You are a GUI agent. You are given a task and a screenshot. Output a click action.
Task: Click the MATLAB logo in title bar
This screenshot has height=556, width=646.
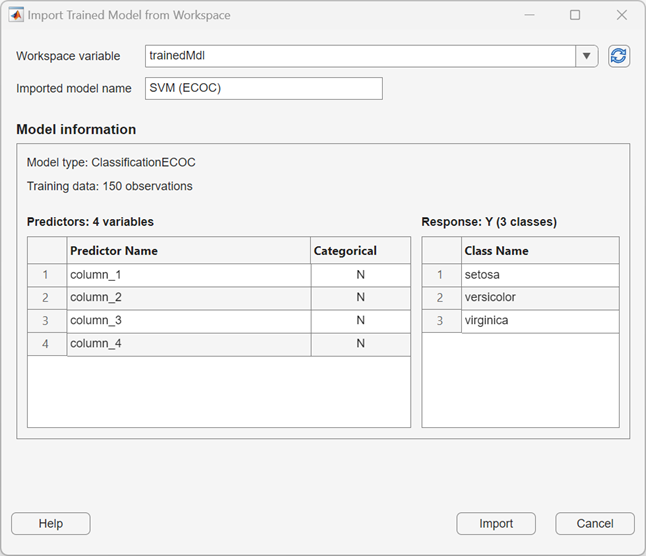click(x=16, y=16)
